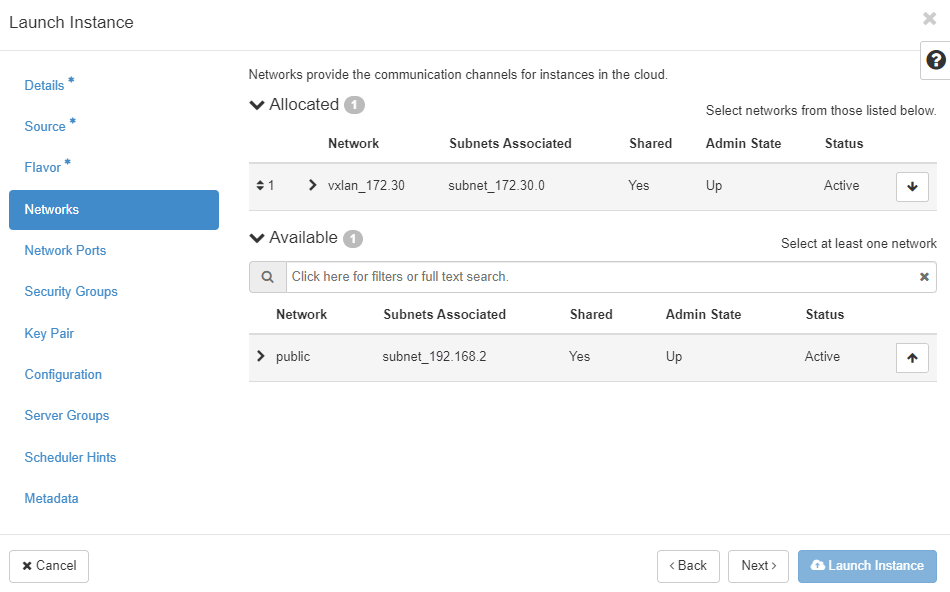Focus the network filter search field
Screen dimensions: 950x592
tap(600, 277)
